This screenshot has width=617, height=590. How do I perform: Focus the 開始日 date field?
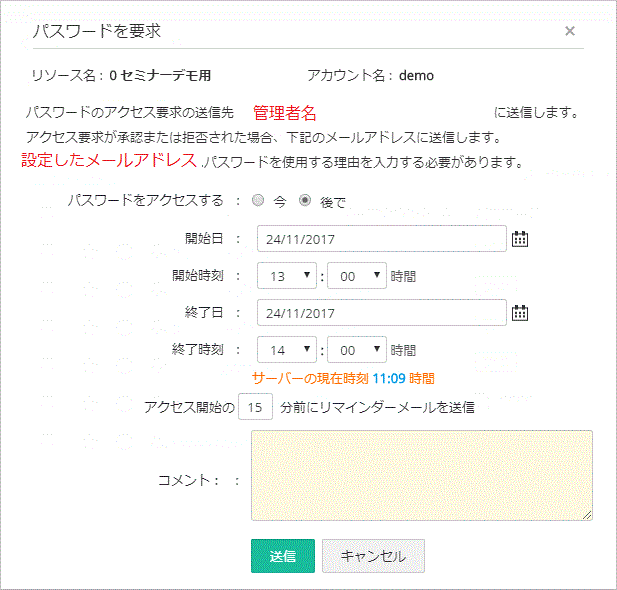[381, 238]
